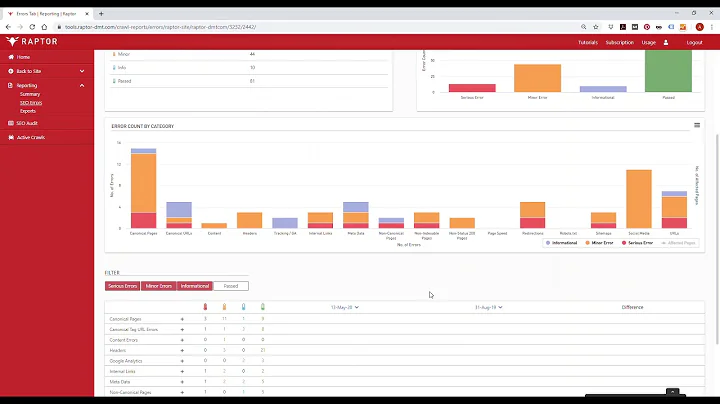Click the orange minor error column icon

click(x=224, y=307)
